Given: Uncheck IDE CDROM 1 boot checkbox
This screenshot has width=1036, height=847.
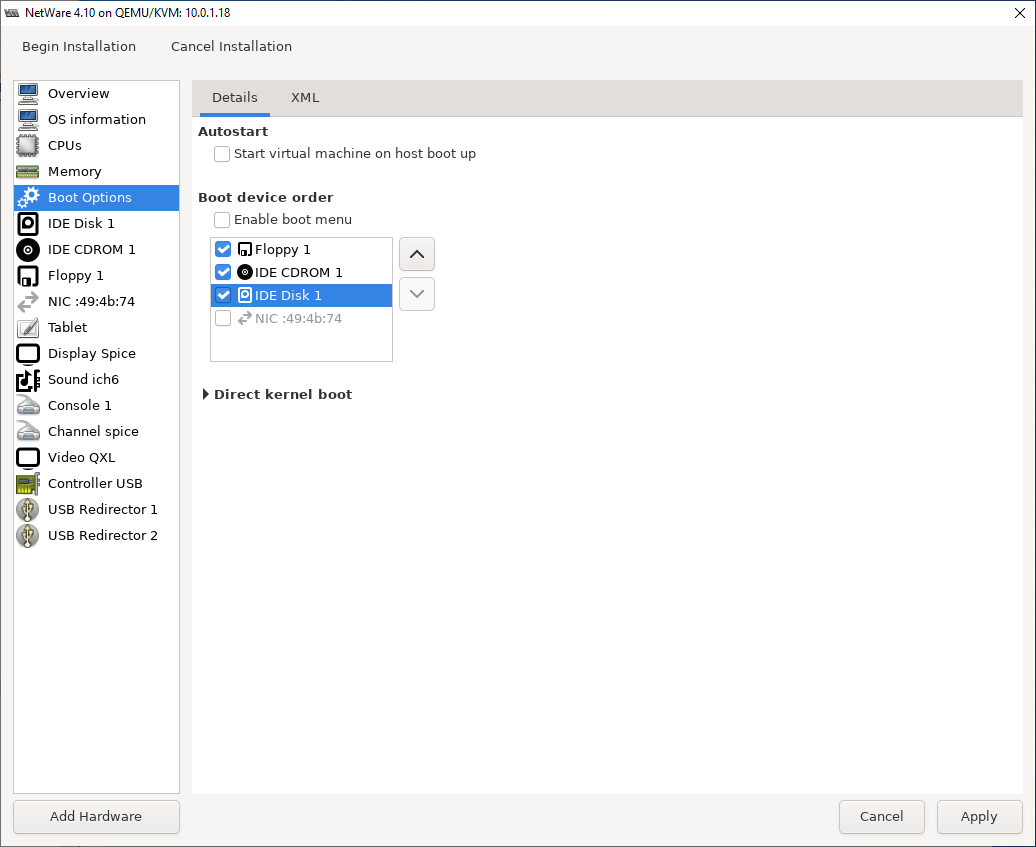Looking at the screenshot, I should [223, 272].
